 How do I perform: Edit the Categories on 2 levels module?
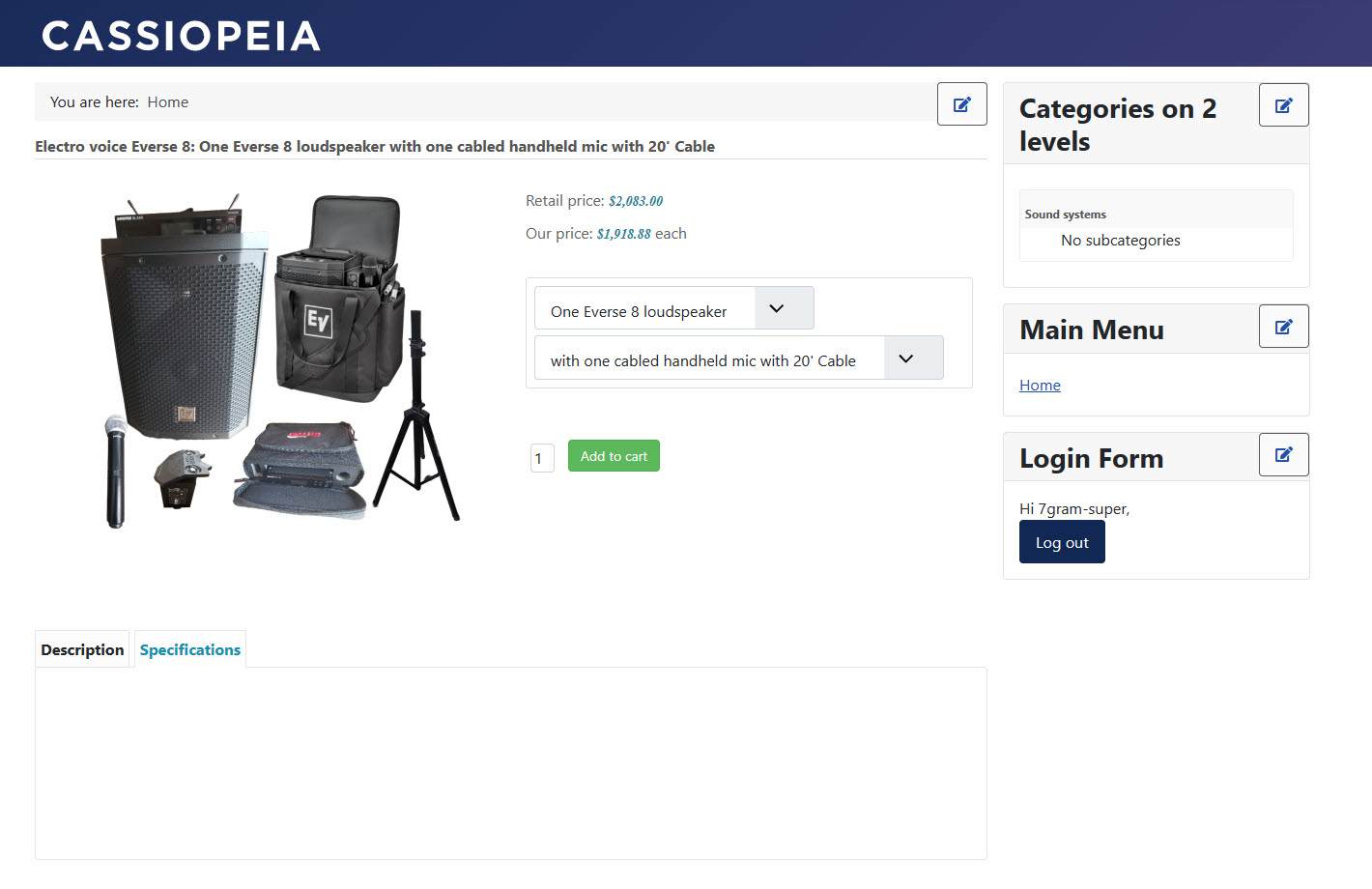click(1283, 105)
